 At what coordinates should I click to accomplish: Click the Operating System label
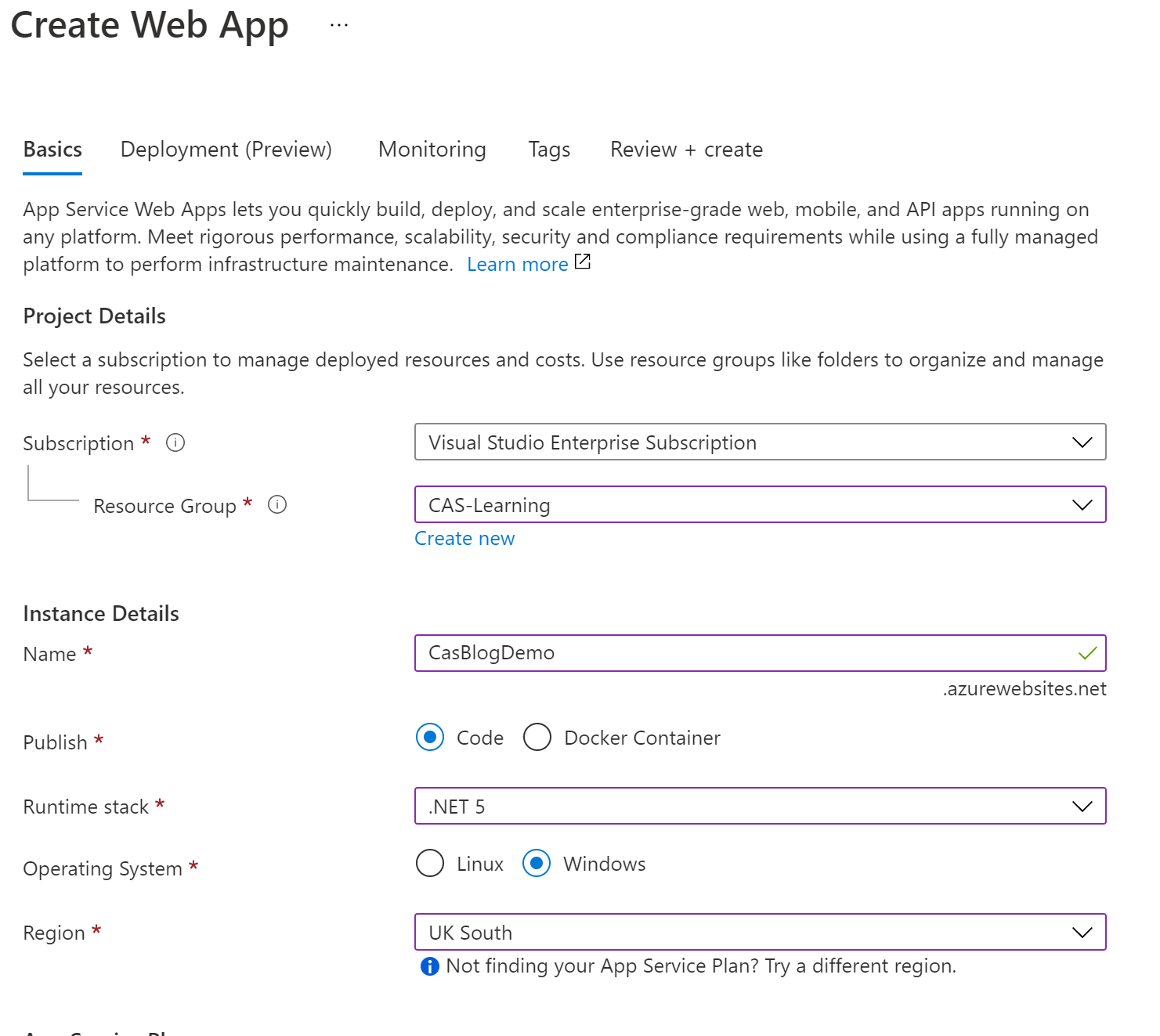[x=103, y=869]
